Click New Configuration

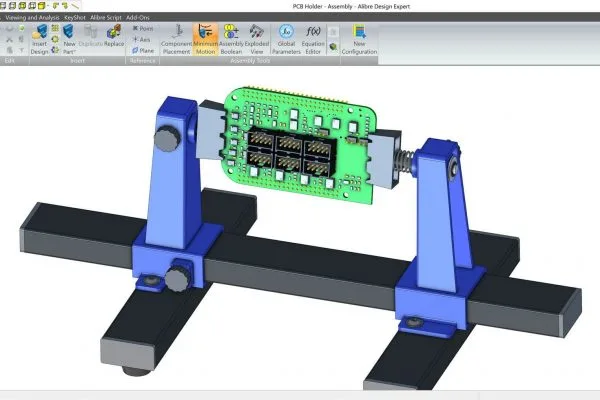(x=359, y=39)
